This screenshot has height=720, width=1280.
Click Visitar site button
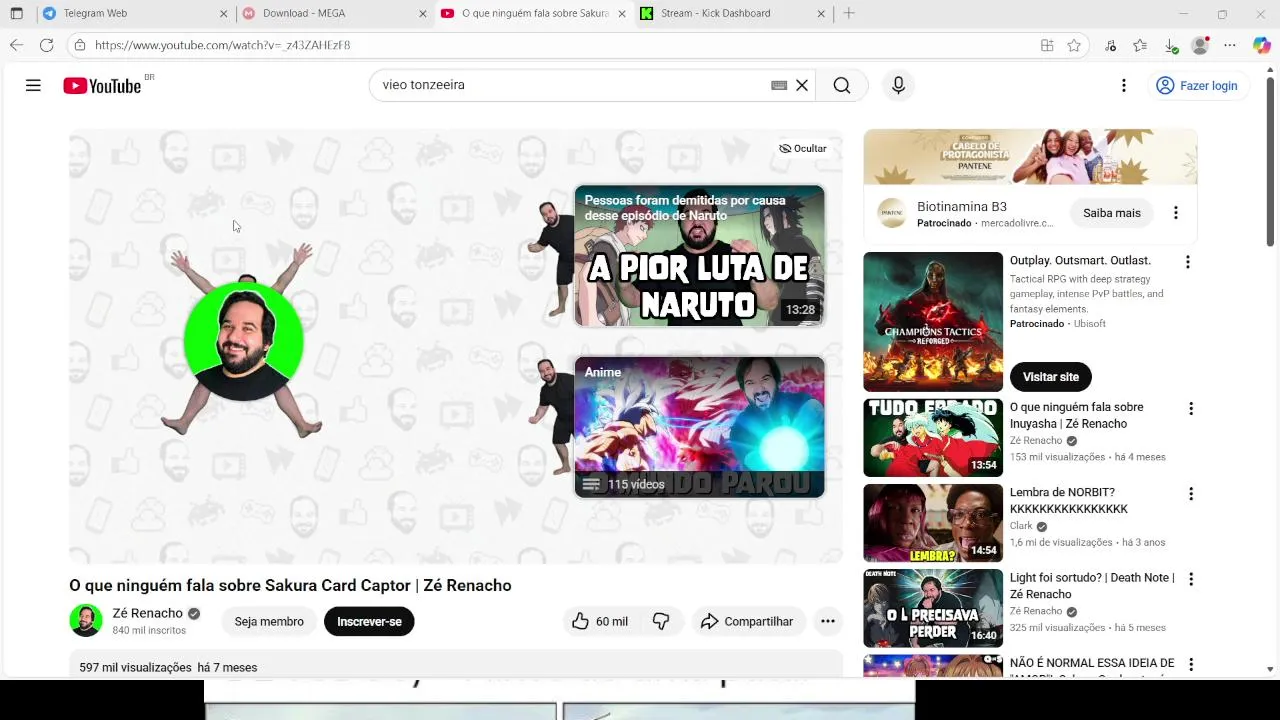click(1051, 377)
